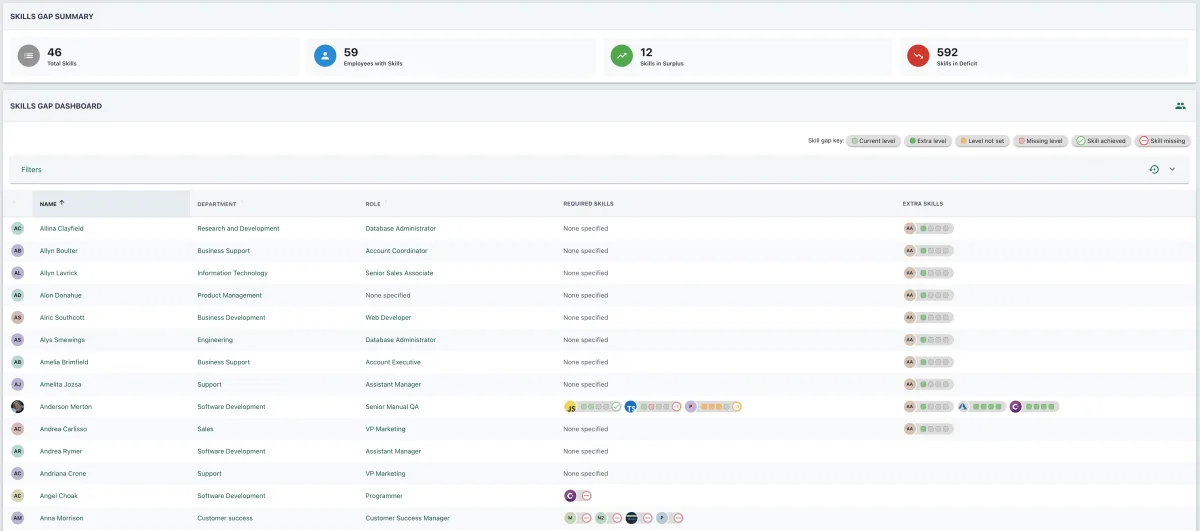Click the Filters label
1200x531 pixels.
pos(31,170)
